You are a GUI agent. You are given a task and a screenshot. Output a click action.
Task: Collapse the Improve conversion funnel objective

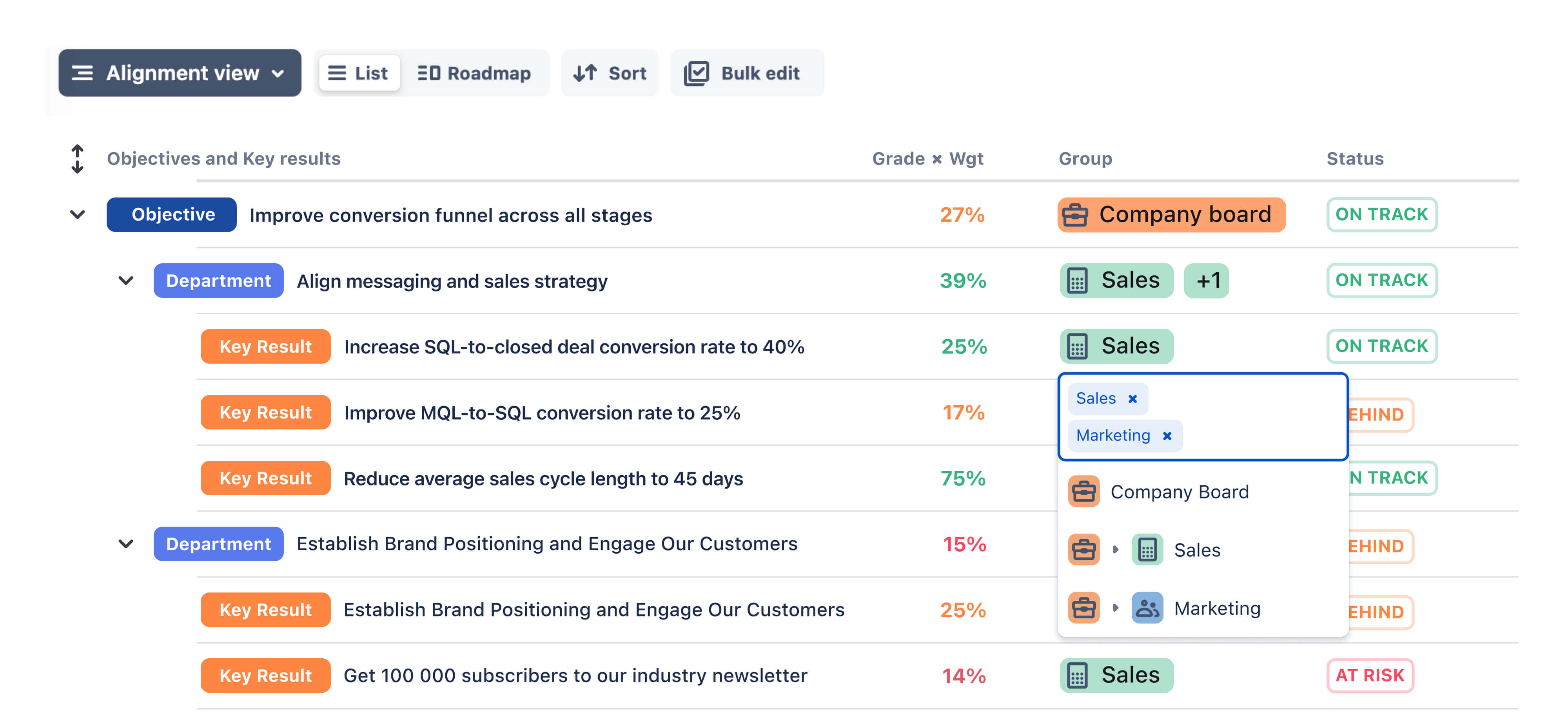(x=77, y=215)
